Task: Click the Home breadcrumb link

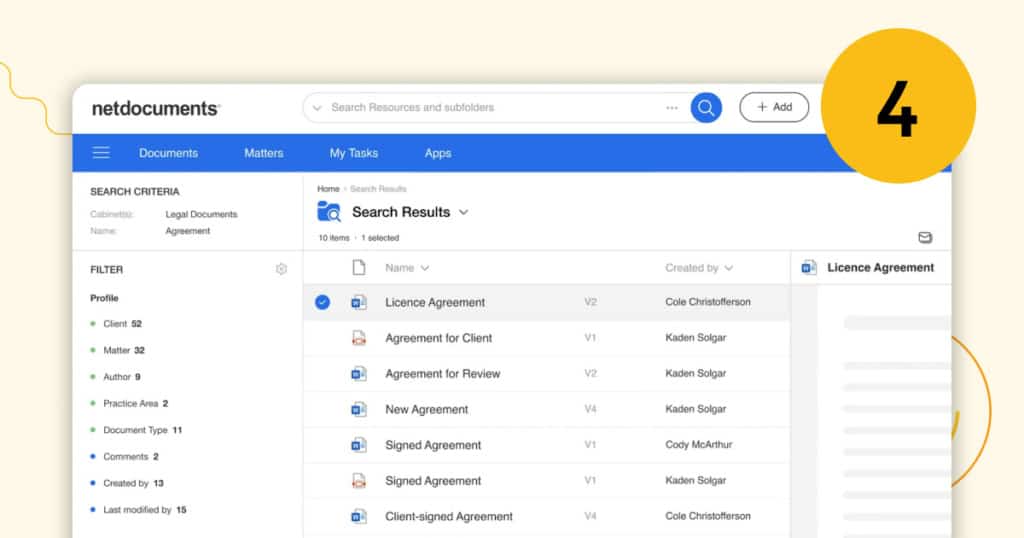Action: [x=328, y=189]
